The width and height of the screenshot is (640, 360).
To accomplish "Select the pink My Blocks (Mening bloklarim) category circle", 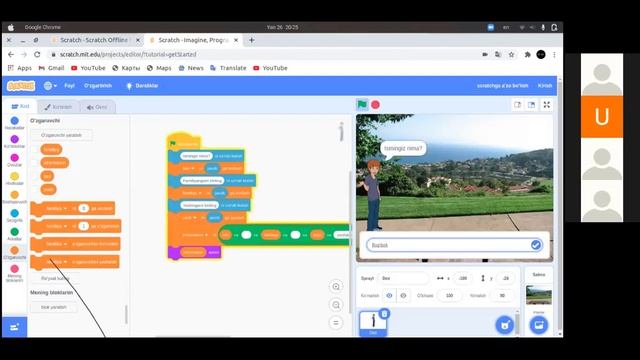I will 15,269.
